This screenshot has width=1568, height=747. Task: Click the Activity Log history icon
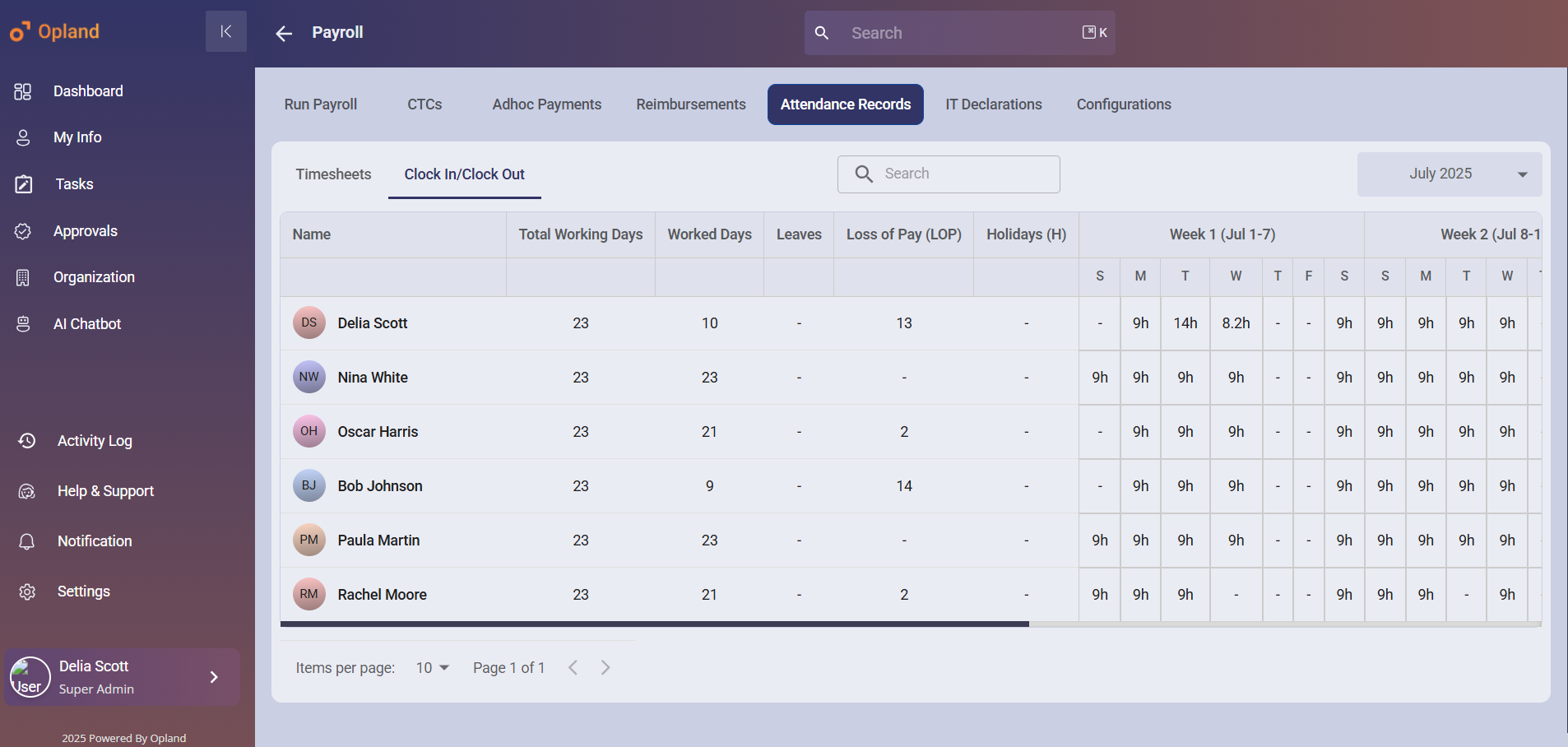point(27,441)
